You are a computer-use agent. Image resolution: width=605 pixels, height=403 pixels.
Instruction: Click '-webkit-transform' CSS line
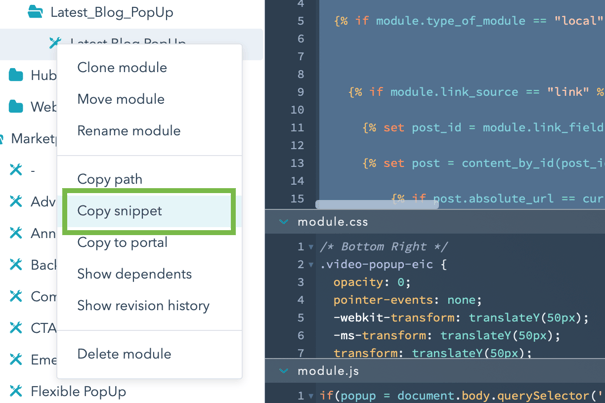(461, 318)
